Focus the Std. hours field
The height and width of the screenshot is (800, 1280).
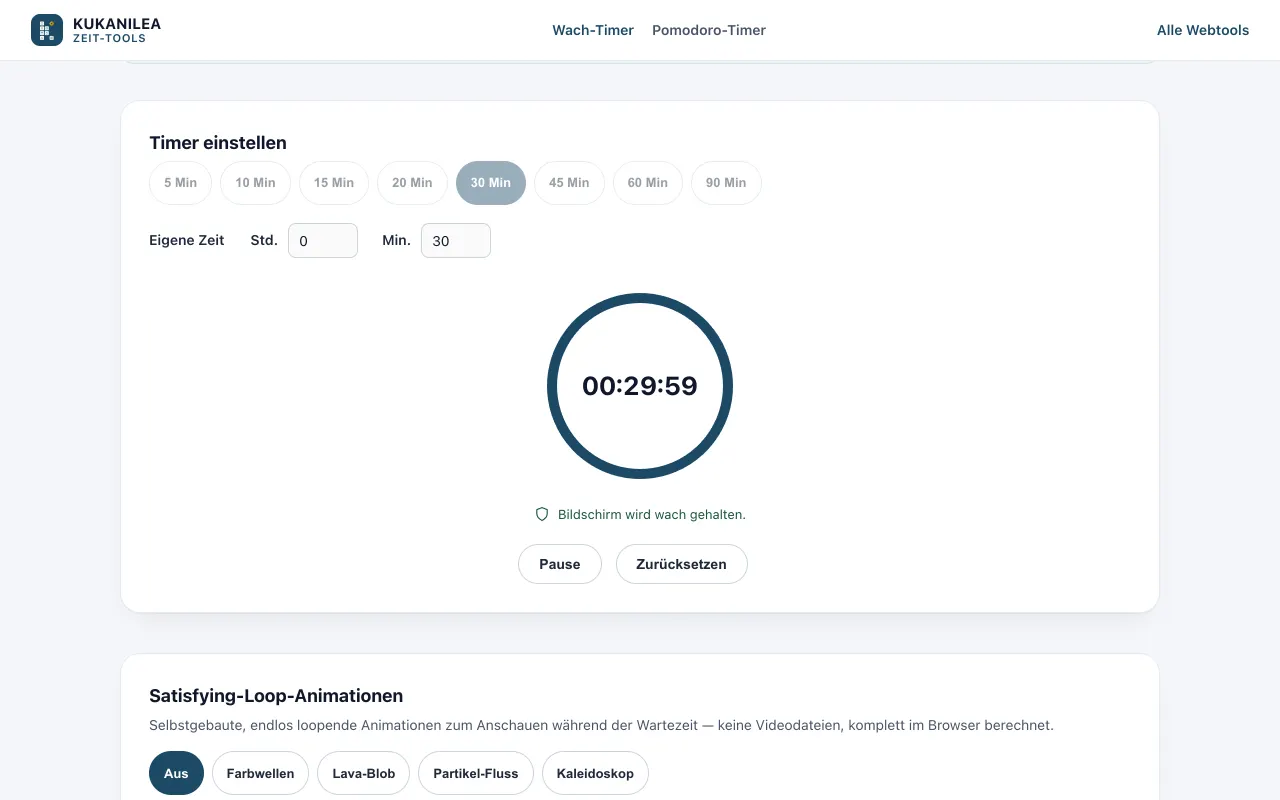(323, 240)
